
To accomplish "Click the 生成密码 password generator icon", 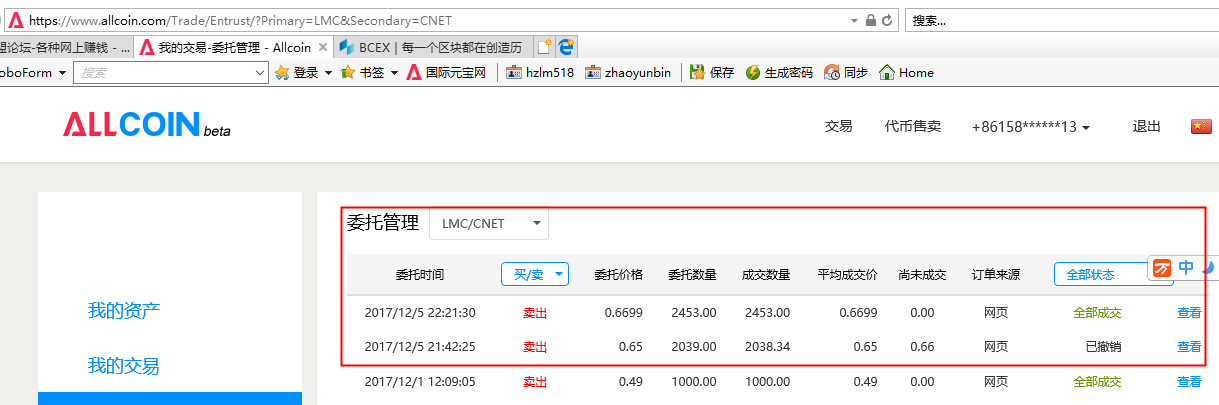I will 752,72.
